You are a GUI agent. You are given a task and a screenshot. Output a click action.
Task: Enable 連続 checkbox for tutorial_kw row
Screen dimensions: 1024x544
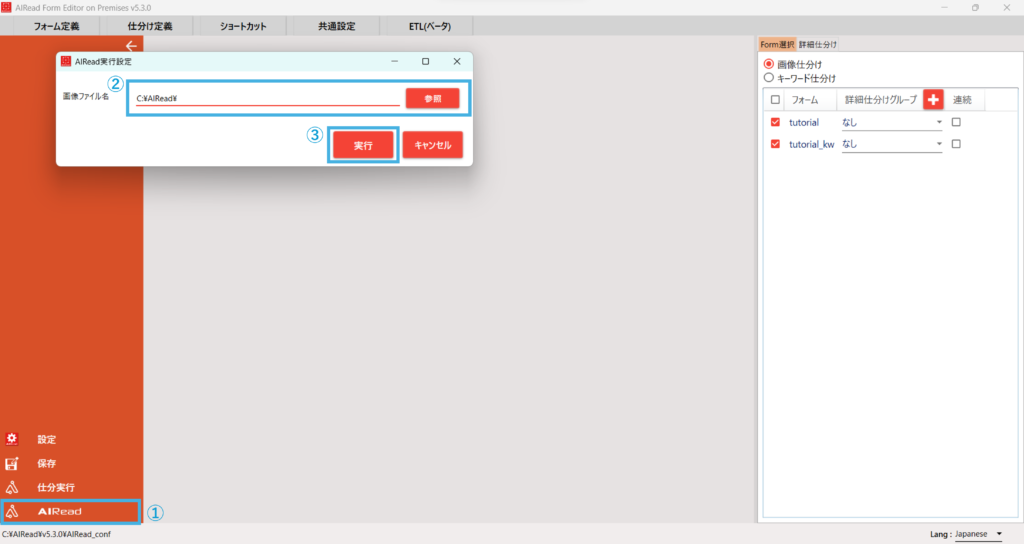(x=956, y=144)
